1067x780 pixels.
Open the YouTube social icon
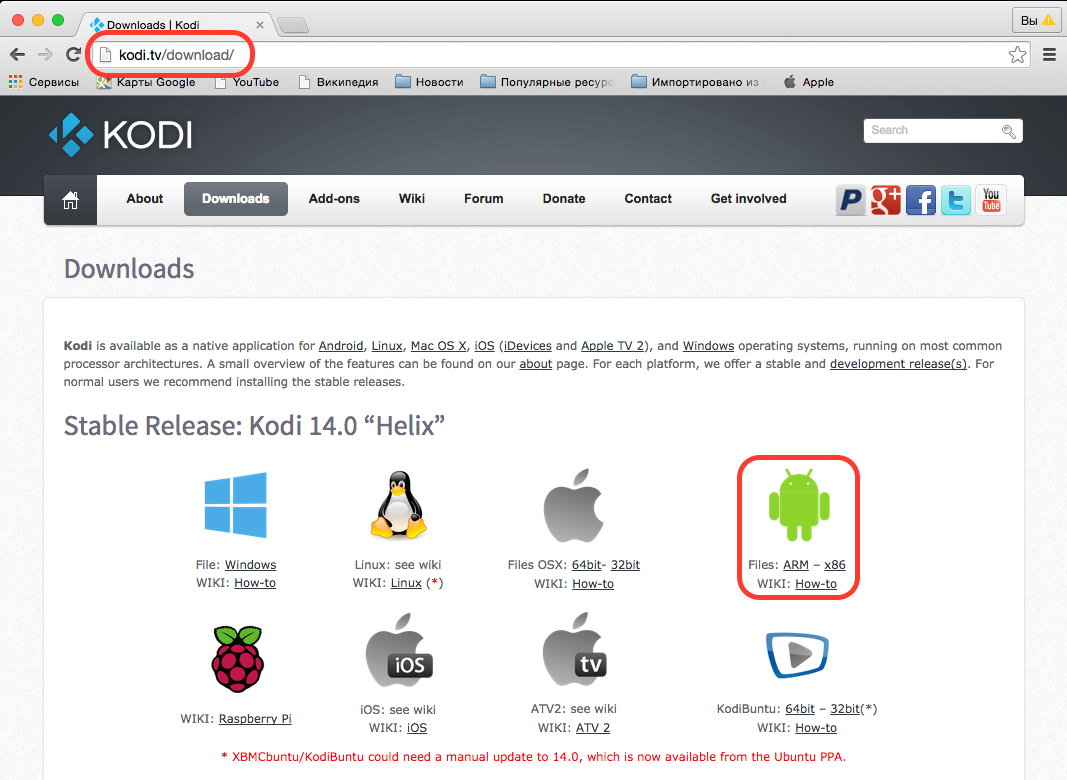pos(991,200)
